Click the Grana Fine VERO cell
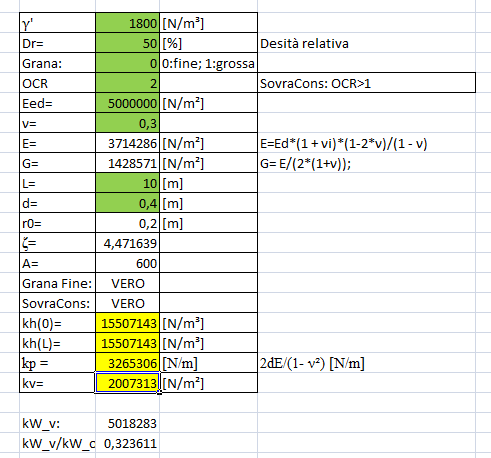The height and width of the screenshot is (458, 491). pos(127,283)
